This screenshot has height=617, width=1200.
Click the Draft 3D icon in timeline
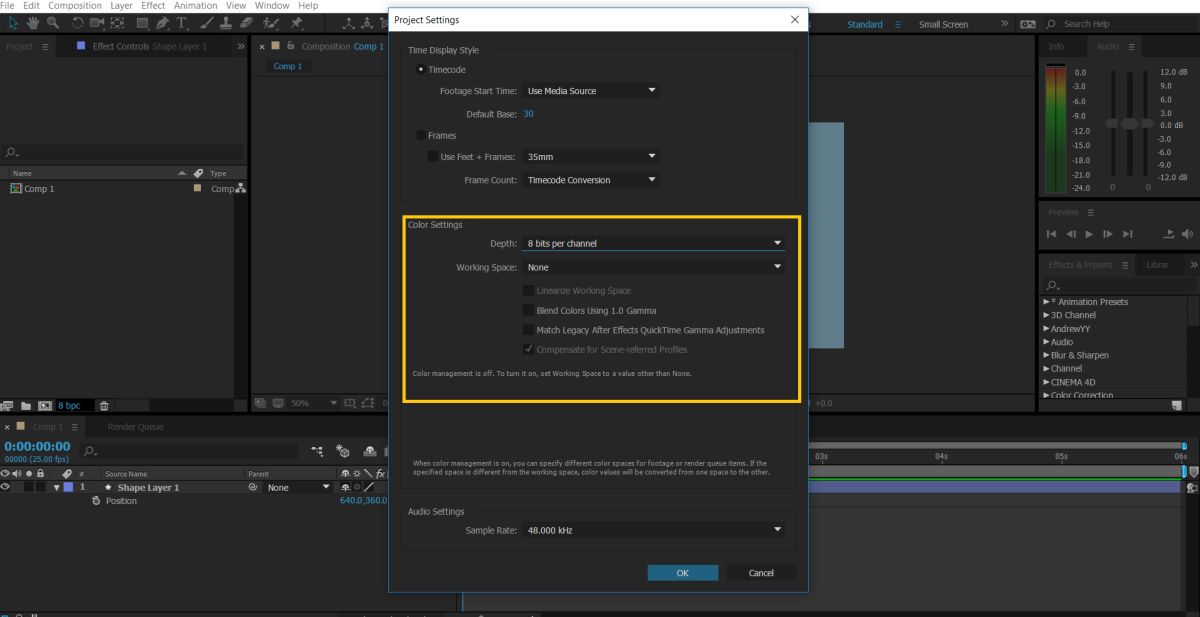pyautogui.click(x=343, y=451)
